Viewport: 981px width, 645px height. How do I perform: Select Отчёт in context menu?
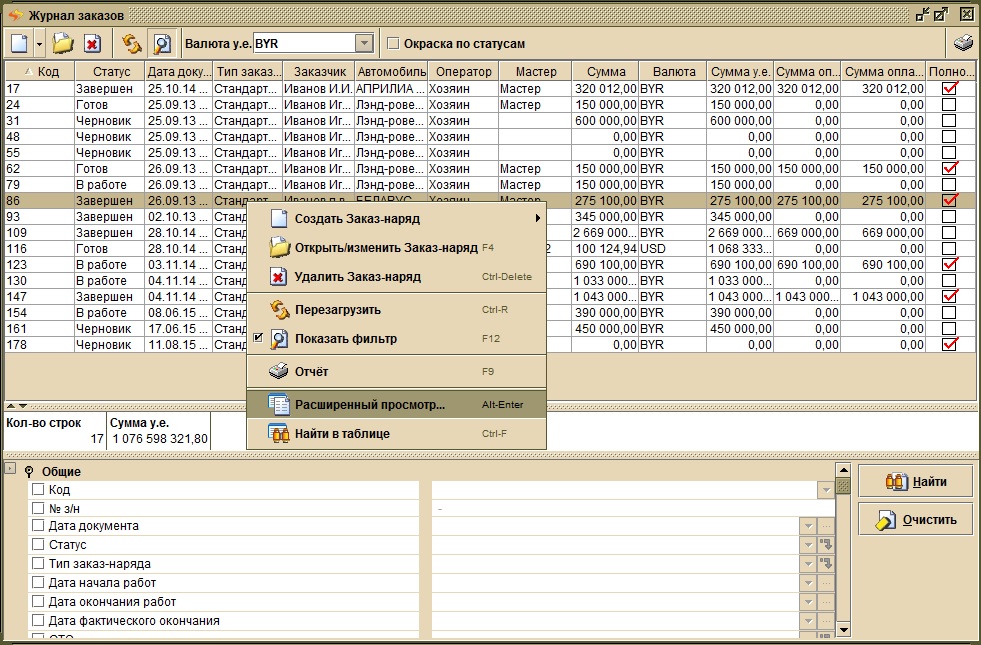[397, 372]
